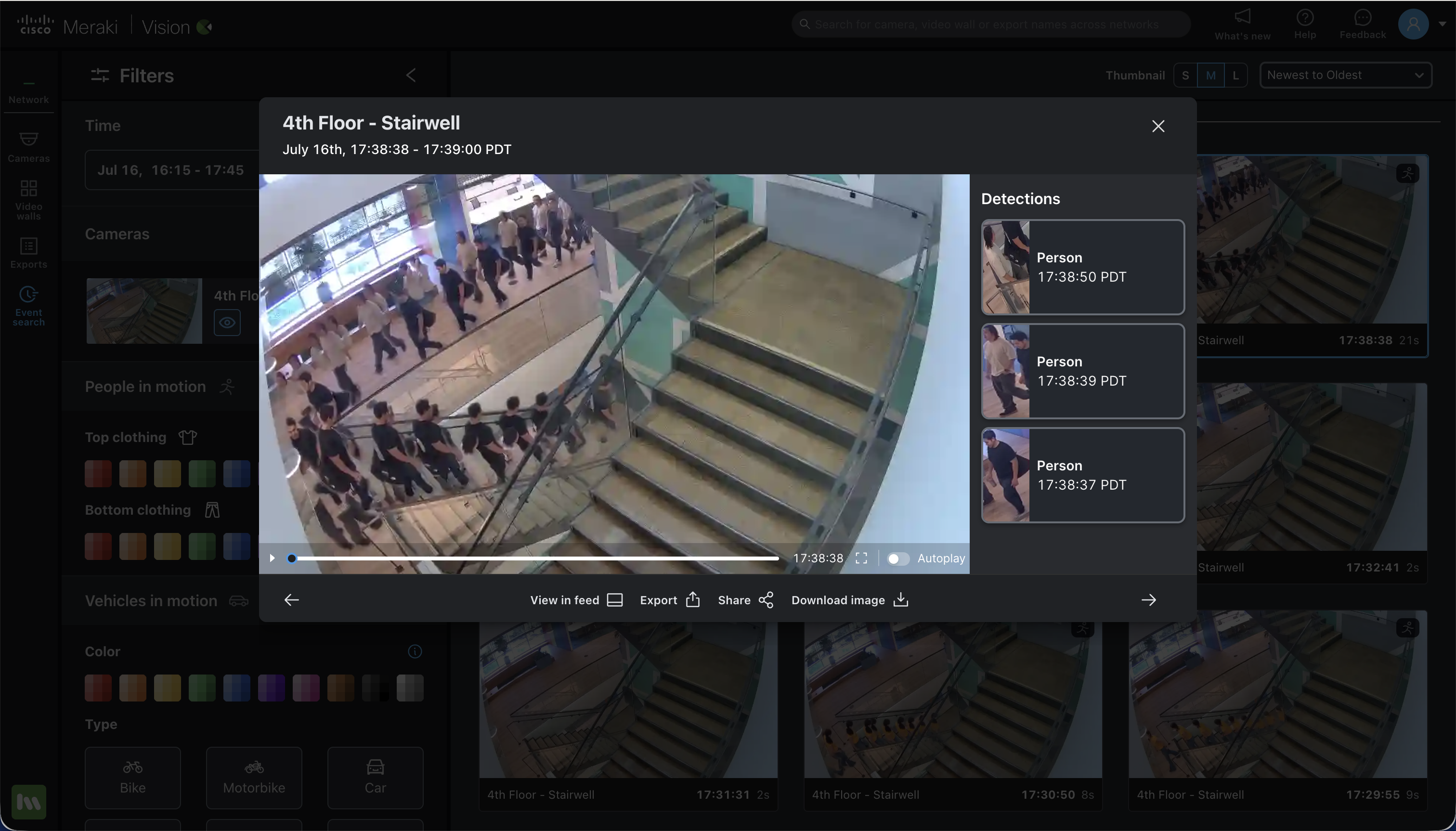Open What's new announcements
Viewport: 1456px width, 831px height.
pyautogui.click(x=1243, y=25)
